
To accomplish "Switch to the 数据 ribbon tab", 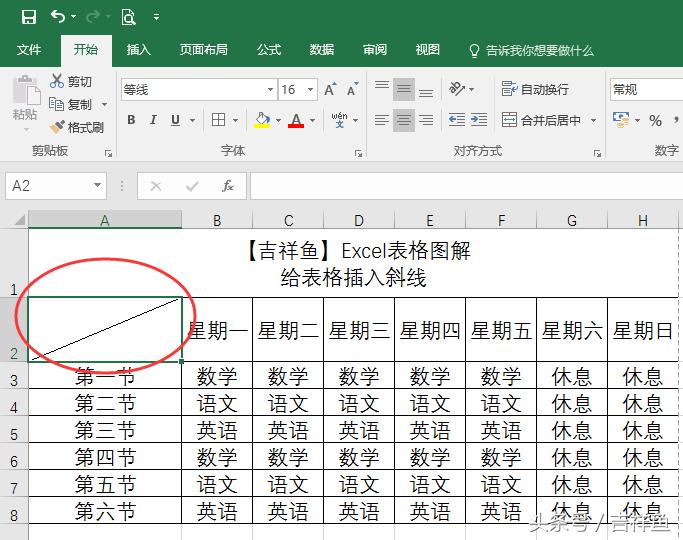I will [322, 50].
